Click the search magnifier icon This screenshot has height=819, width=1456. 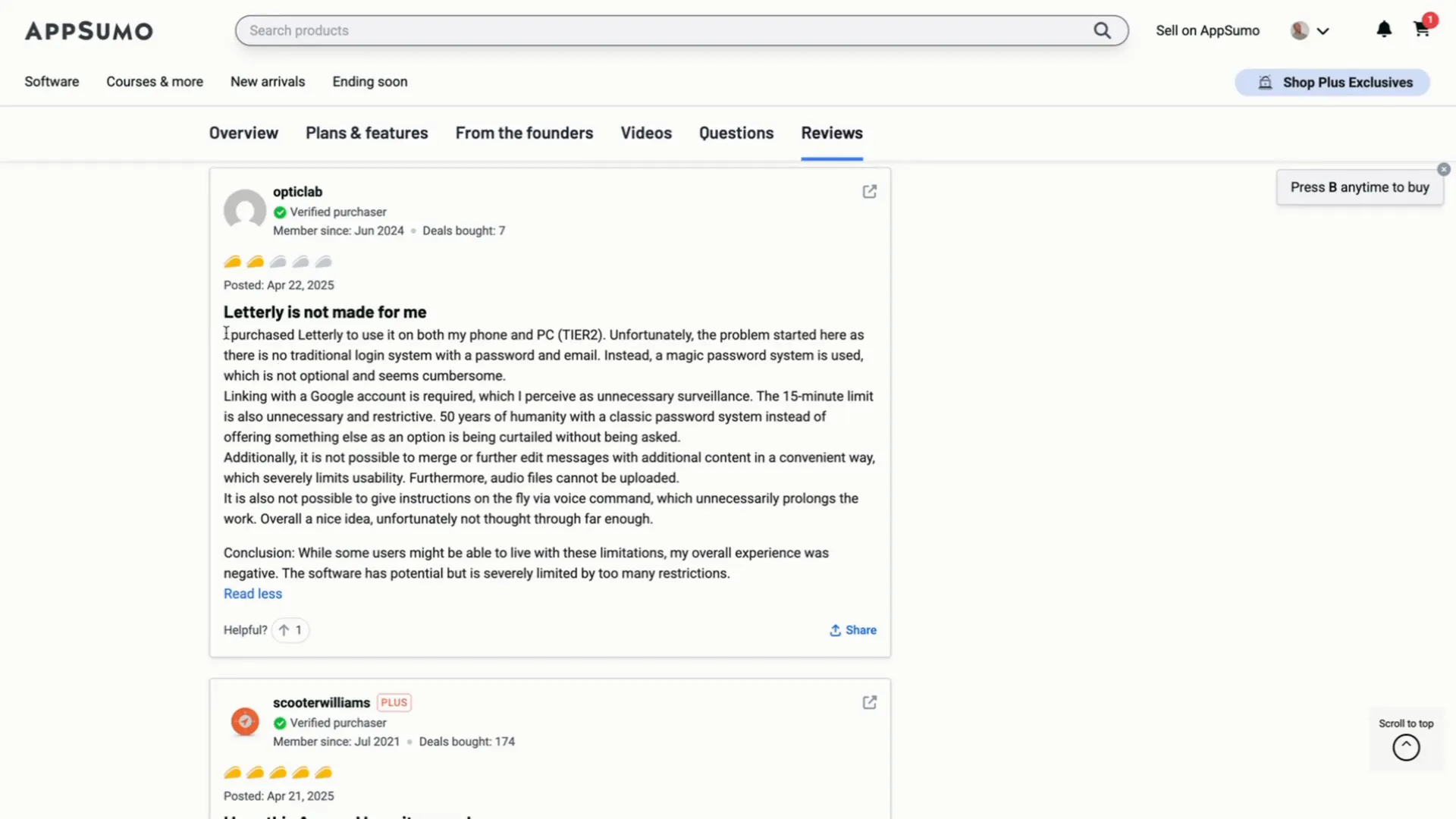(1102, 30)
